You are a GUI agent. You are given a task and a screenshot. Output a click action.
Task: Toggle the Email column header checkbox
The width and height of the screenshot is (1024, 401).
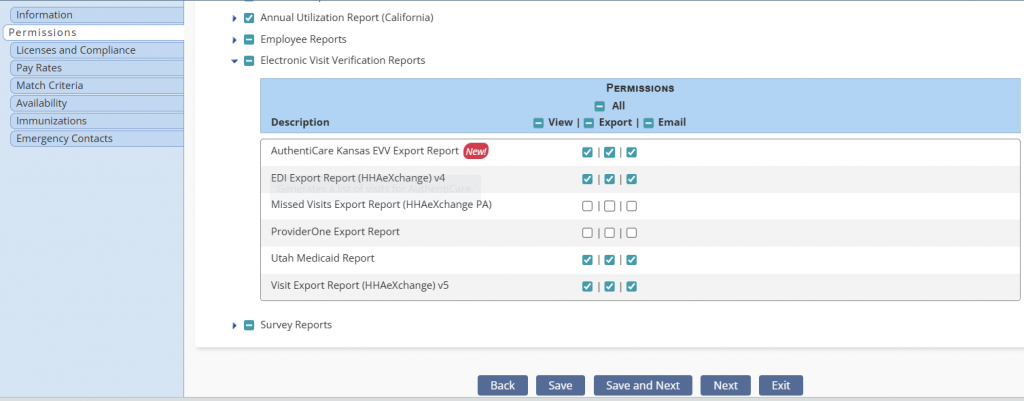coord(648,123)
